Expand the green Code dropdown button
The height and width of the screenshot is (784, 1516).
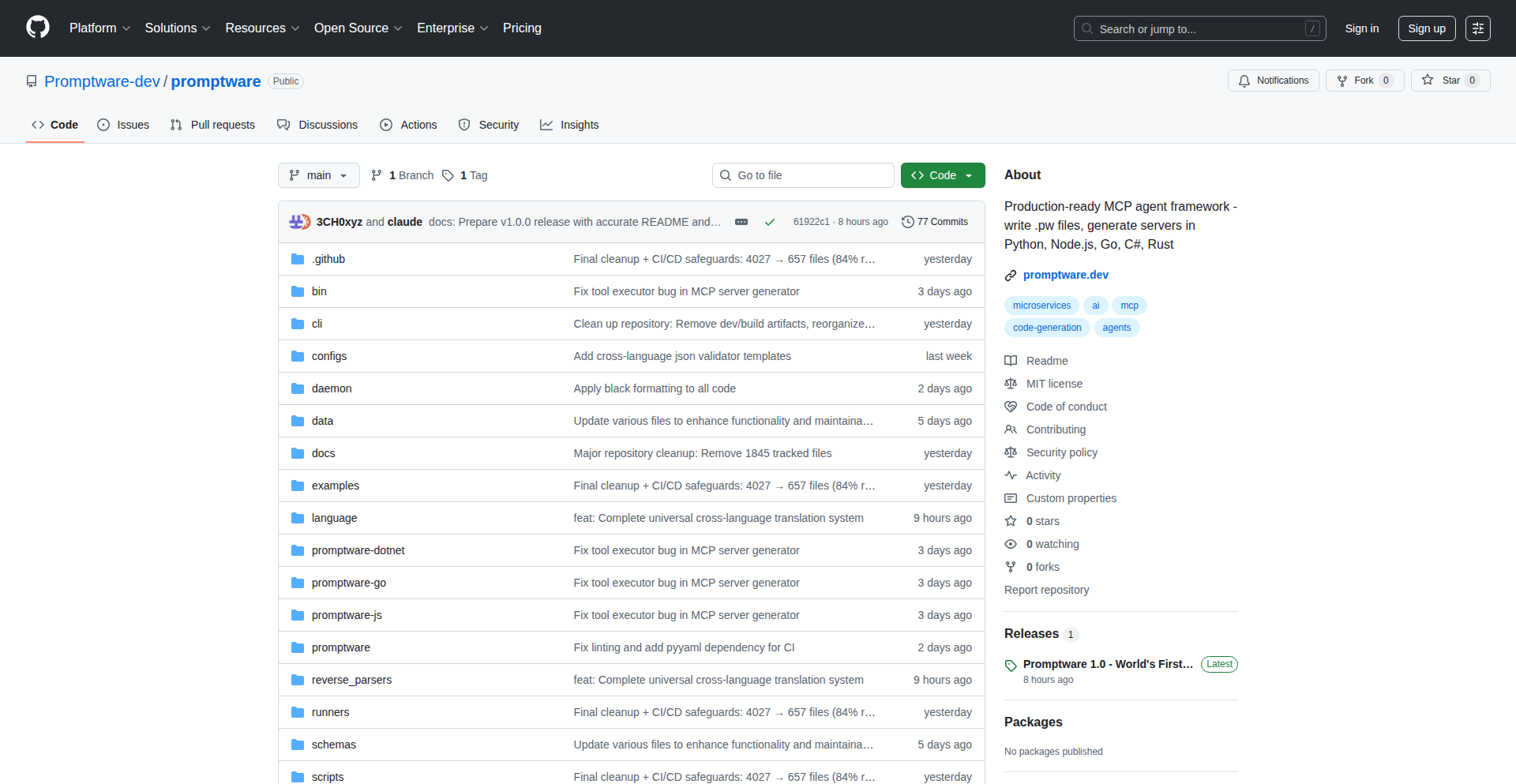(942, 175)
